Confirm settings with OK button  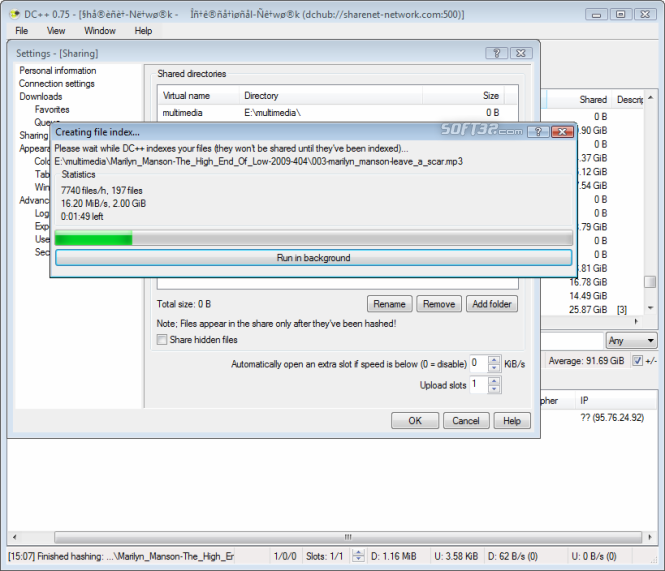coord(415,420)
